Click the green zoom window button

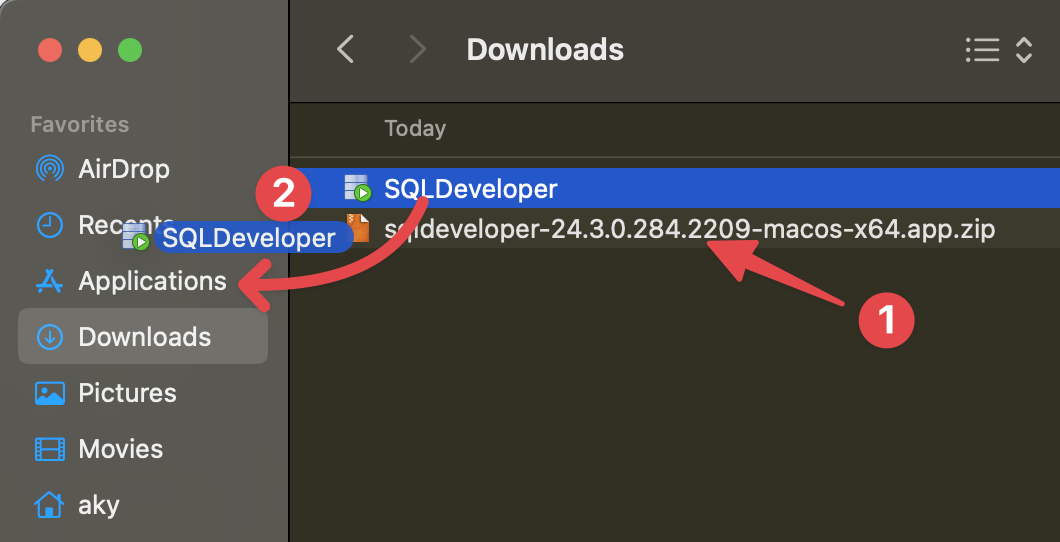point(130,50)
